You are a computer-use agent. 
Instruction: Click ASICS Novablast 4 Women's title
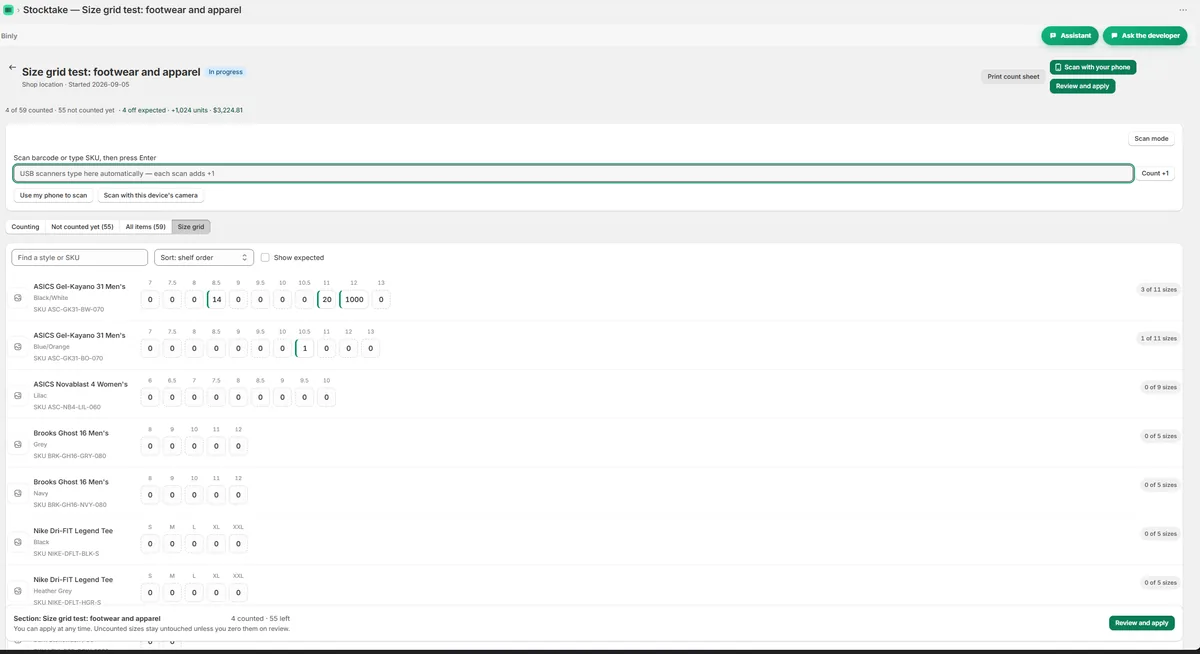tap(81, 384)
